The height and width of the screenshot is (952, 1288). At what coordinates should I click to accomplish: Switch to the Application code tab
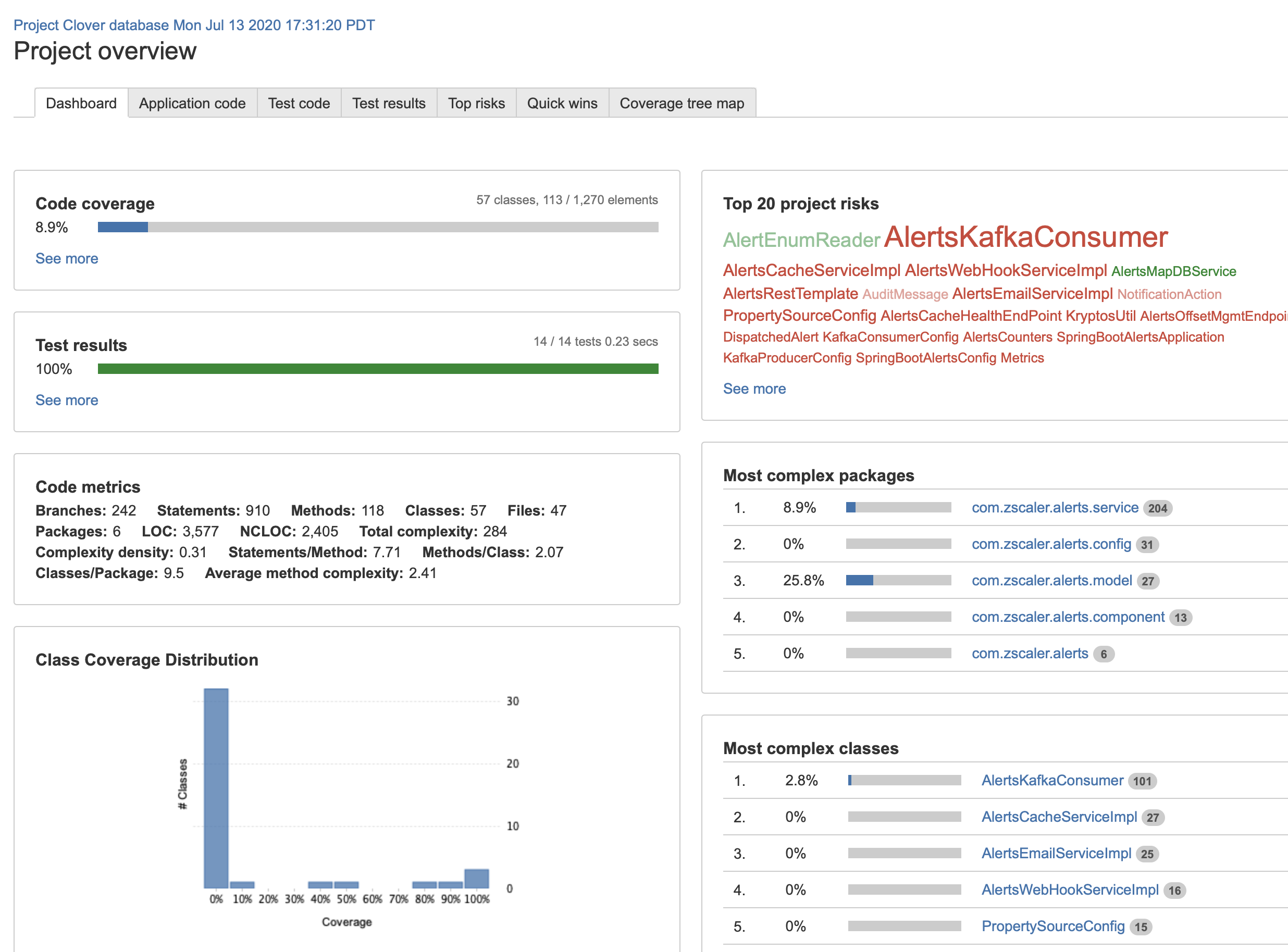click(x=192, y=103)
